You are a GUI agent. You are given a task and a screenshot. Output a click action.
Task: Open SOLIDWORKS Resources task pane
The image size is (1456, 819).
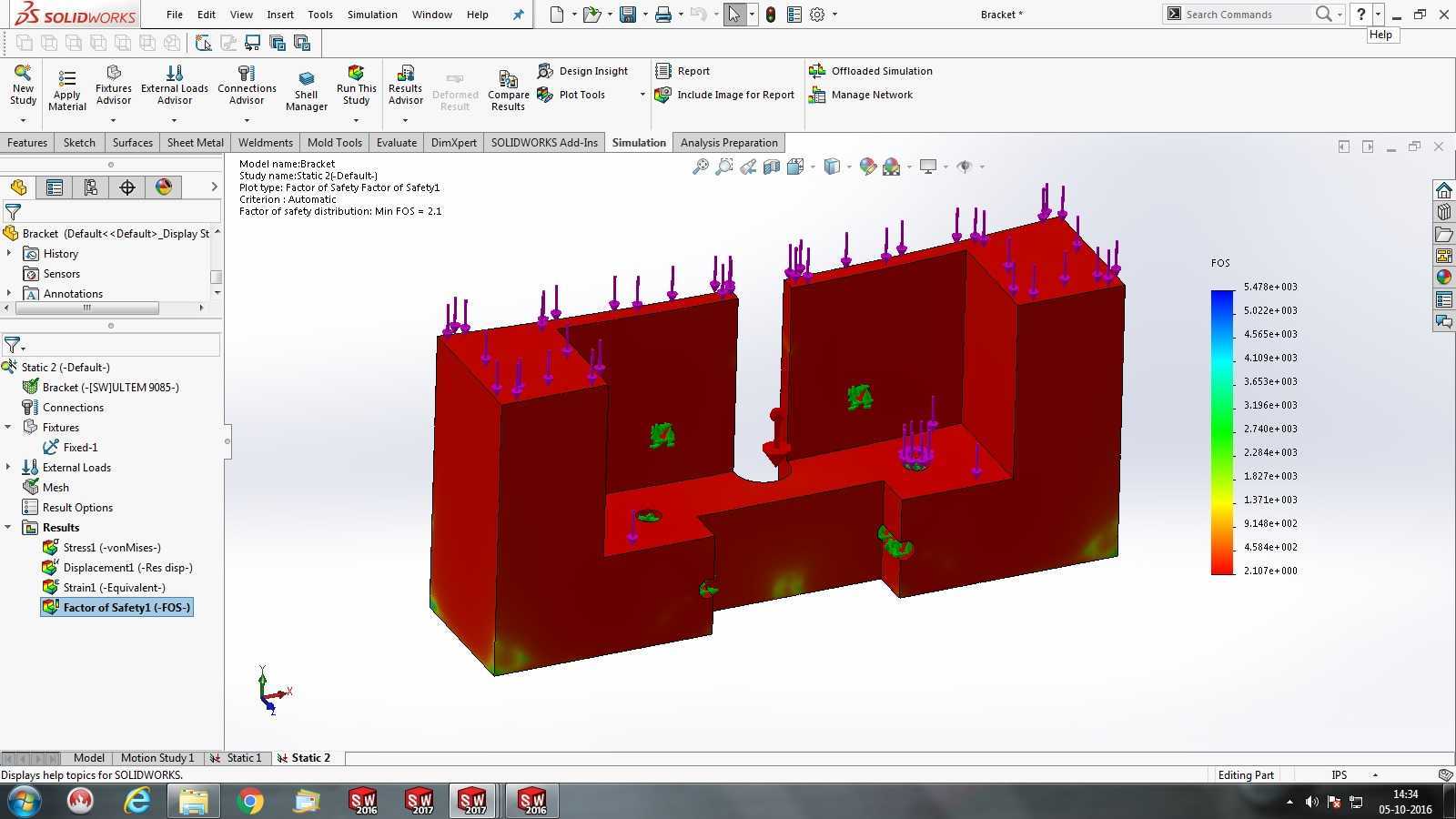click(1444, 190)
